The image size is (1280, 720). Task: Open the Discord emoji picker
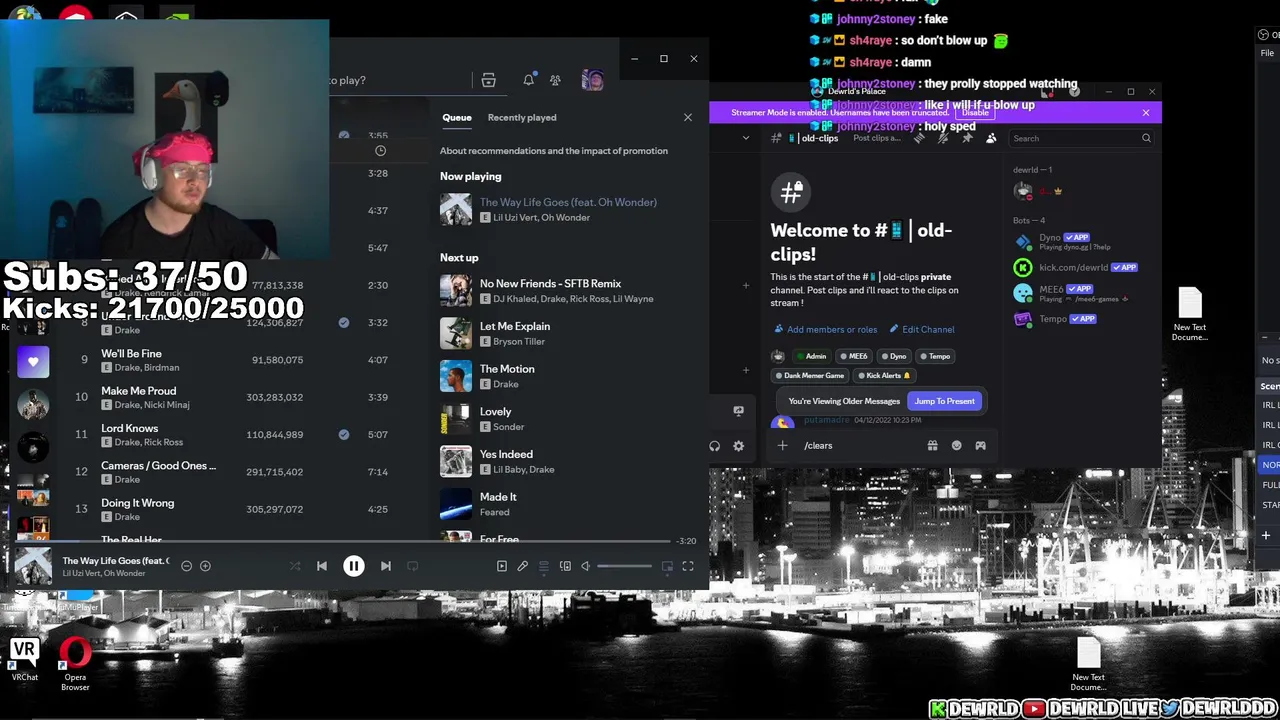tap(956, 446)
